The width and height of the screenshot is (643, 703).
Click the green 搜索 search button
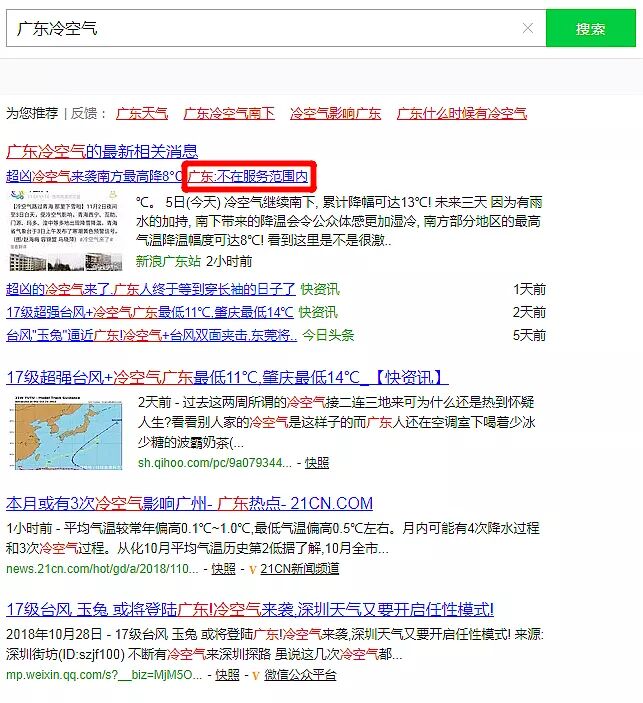point(591,28)
